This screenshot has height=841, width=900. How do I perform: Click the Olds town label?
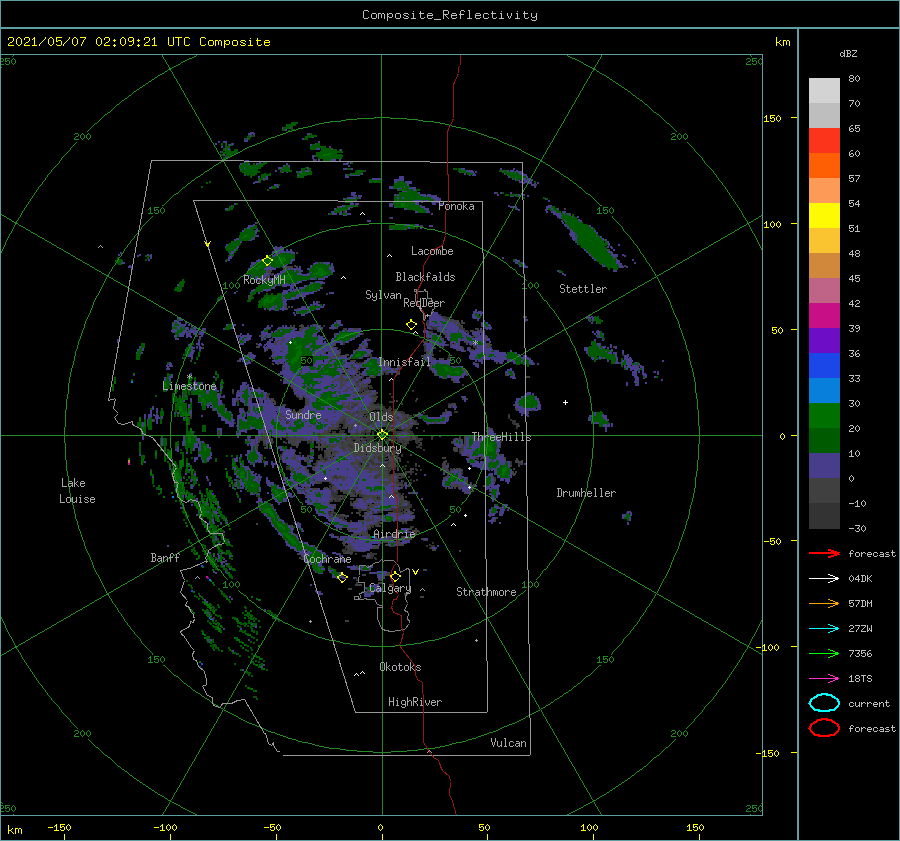click(x=381, y=417)
